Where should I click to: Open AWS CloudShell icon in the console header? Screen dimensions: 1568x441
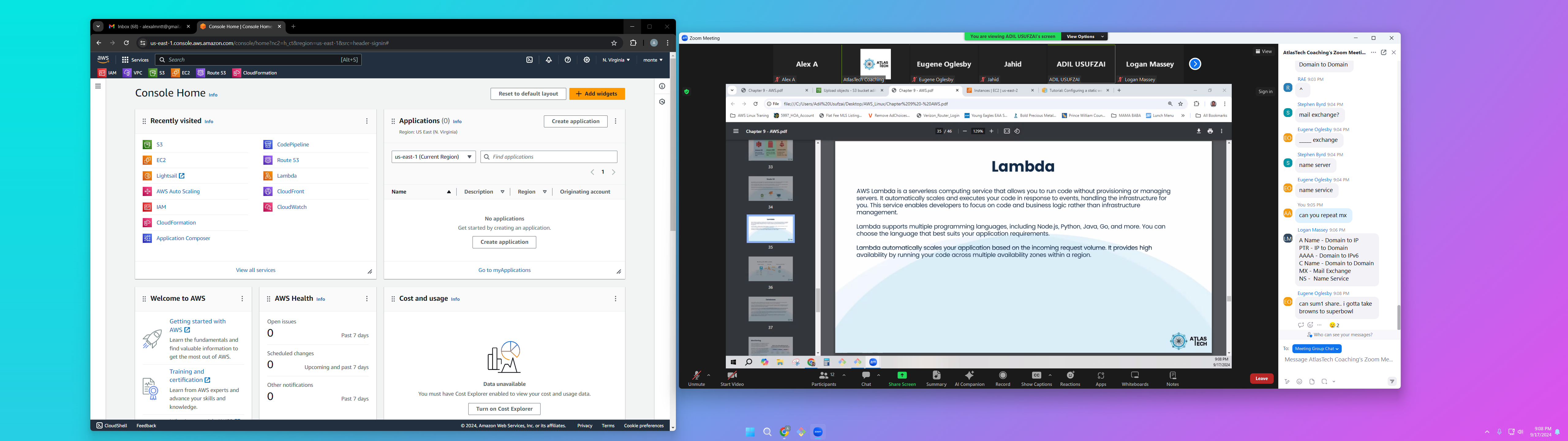[529, 60]
